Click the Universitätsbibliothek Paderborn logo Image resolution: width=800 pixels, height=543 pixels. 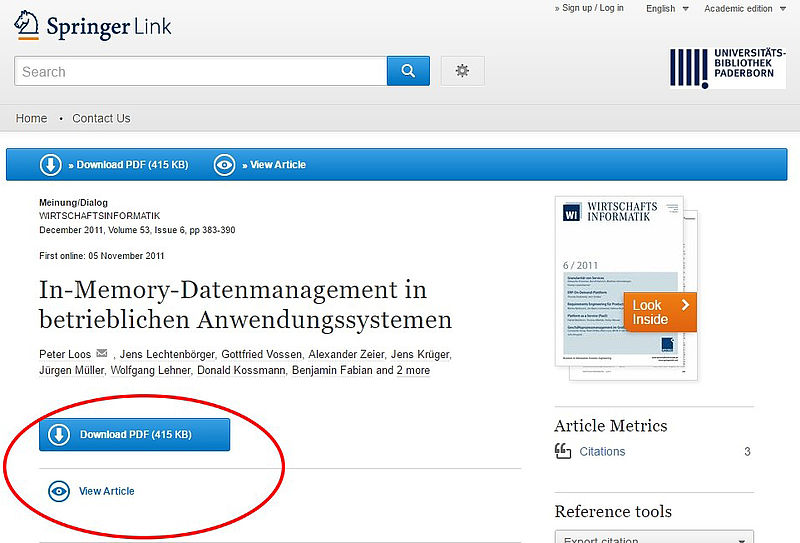pyautogui.click(x=728, y=67)
